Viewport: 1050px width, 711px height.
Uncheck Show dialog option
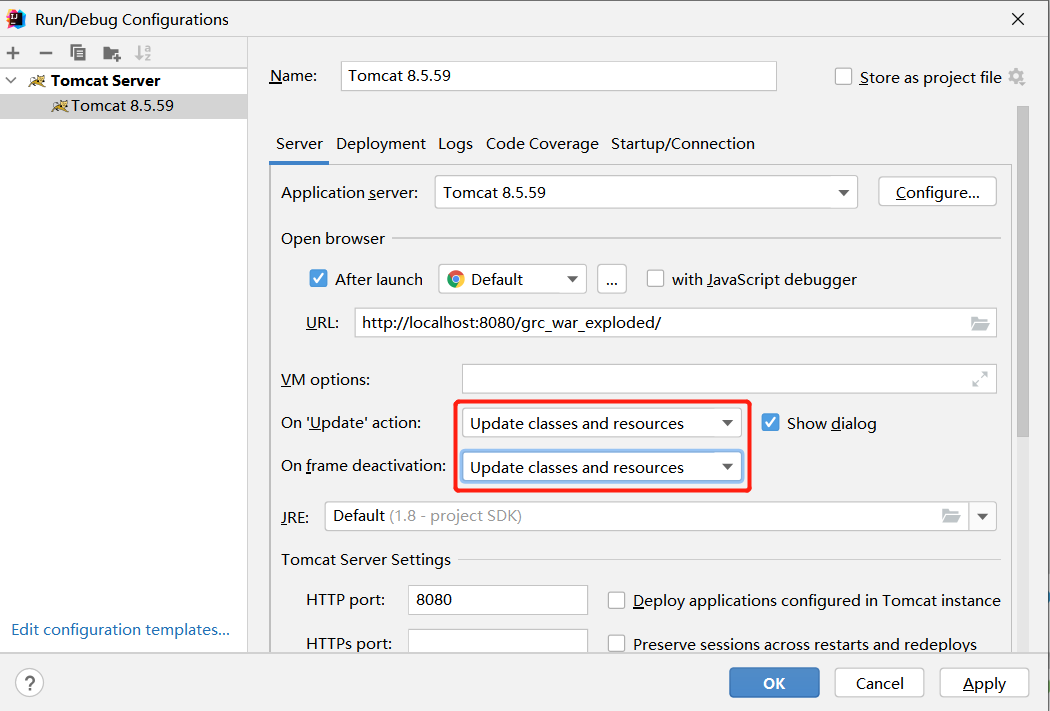pyautogui.click(x=770, y=422)
